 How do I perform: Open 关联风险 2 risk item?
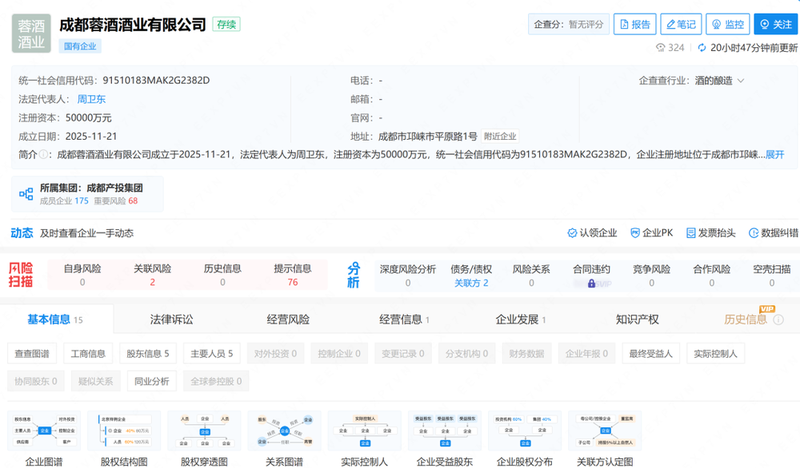(x=152, y=275)
